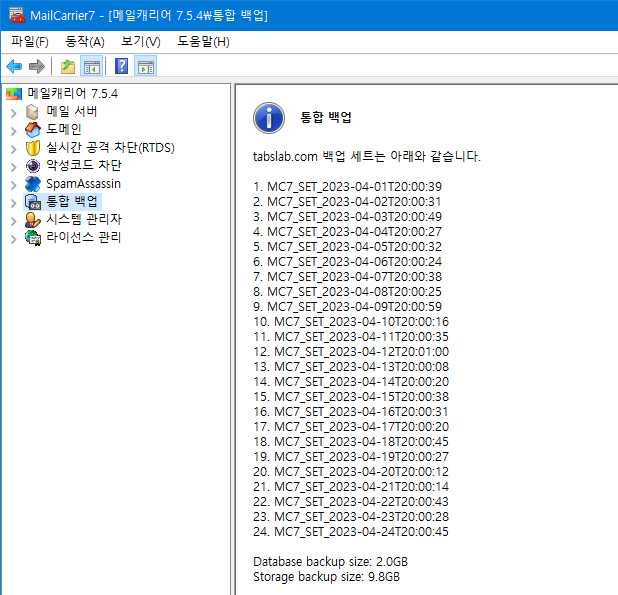Select the 메일 서버 server icon
The height and width of the screenshot is (595, 618).
(x=33, y=111)
